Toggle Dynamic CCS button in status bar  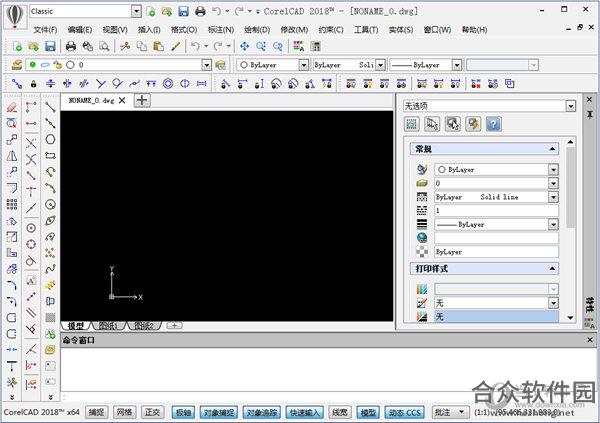tap(404, 412)
